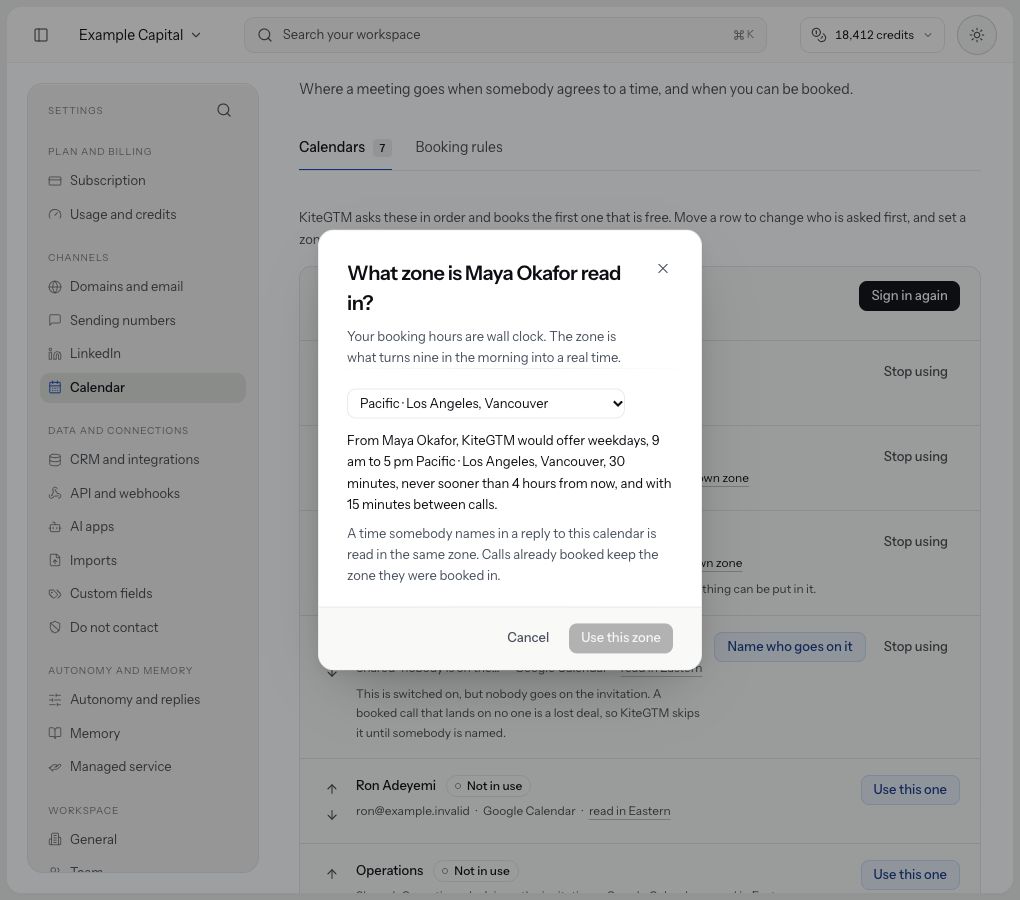
Task: Switch to the Calendars tab
Action: pos(345,148)
